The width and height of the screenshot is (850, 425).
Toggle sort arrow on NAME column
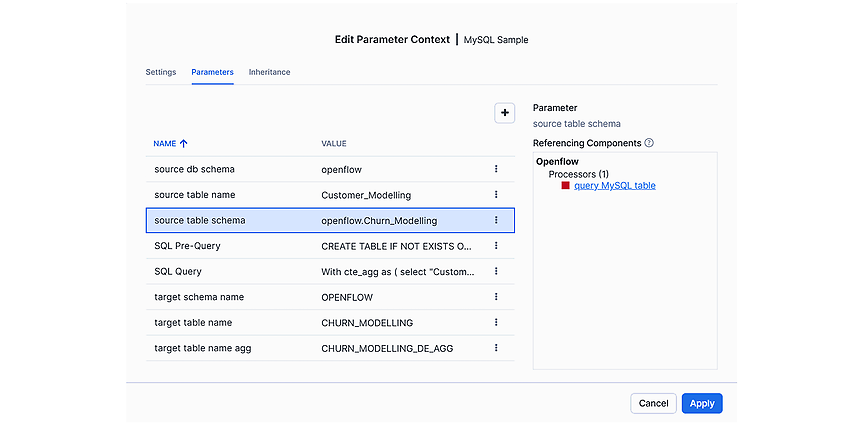click(x=183, y=144)
